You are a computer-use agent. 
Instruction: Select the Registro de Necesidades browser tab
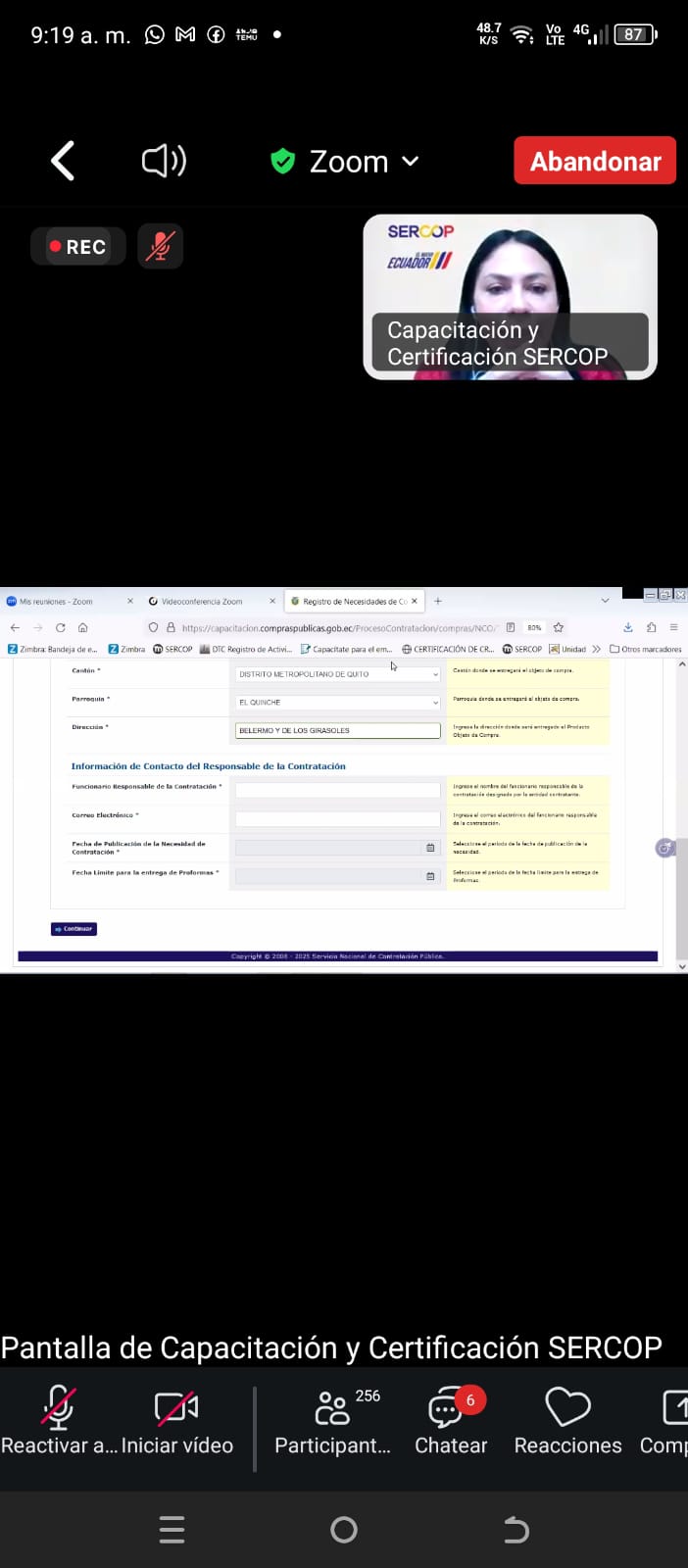coord(353,601)
